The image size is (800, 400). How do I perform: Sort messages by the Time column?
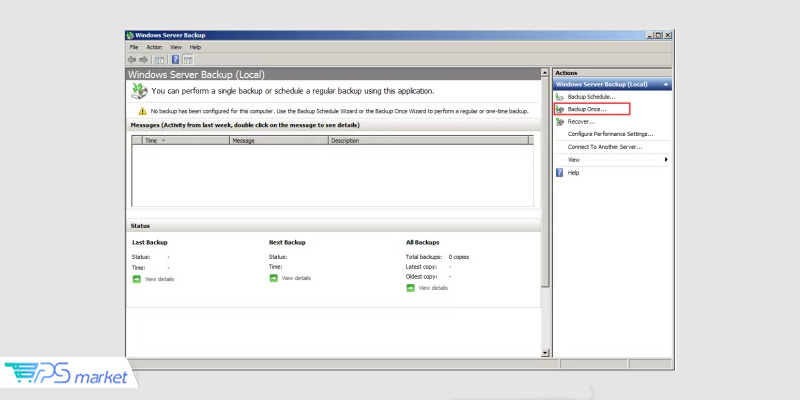[155, 141]
